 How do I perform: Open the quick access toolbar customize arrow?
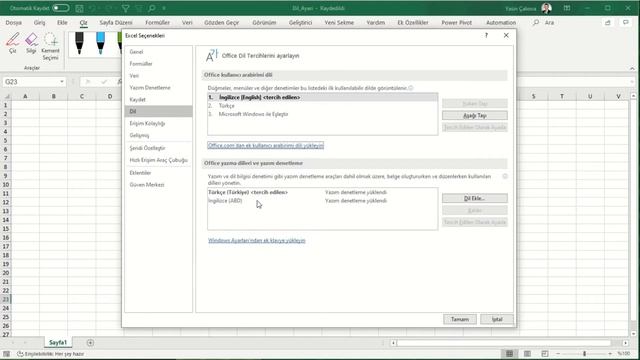click(x=164, y=8)
